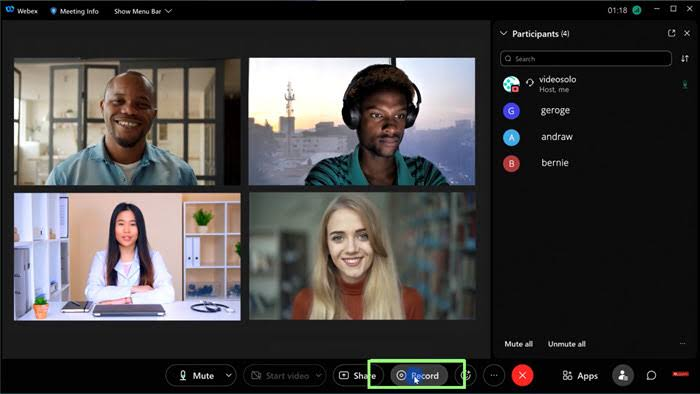Close the Participants panel
The width and height of the screenshot is (700, 394).
(687, 33)
